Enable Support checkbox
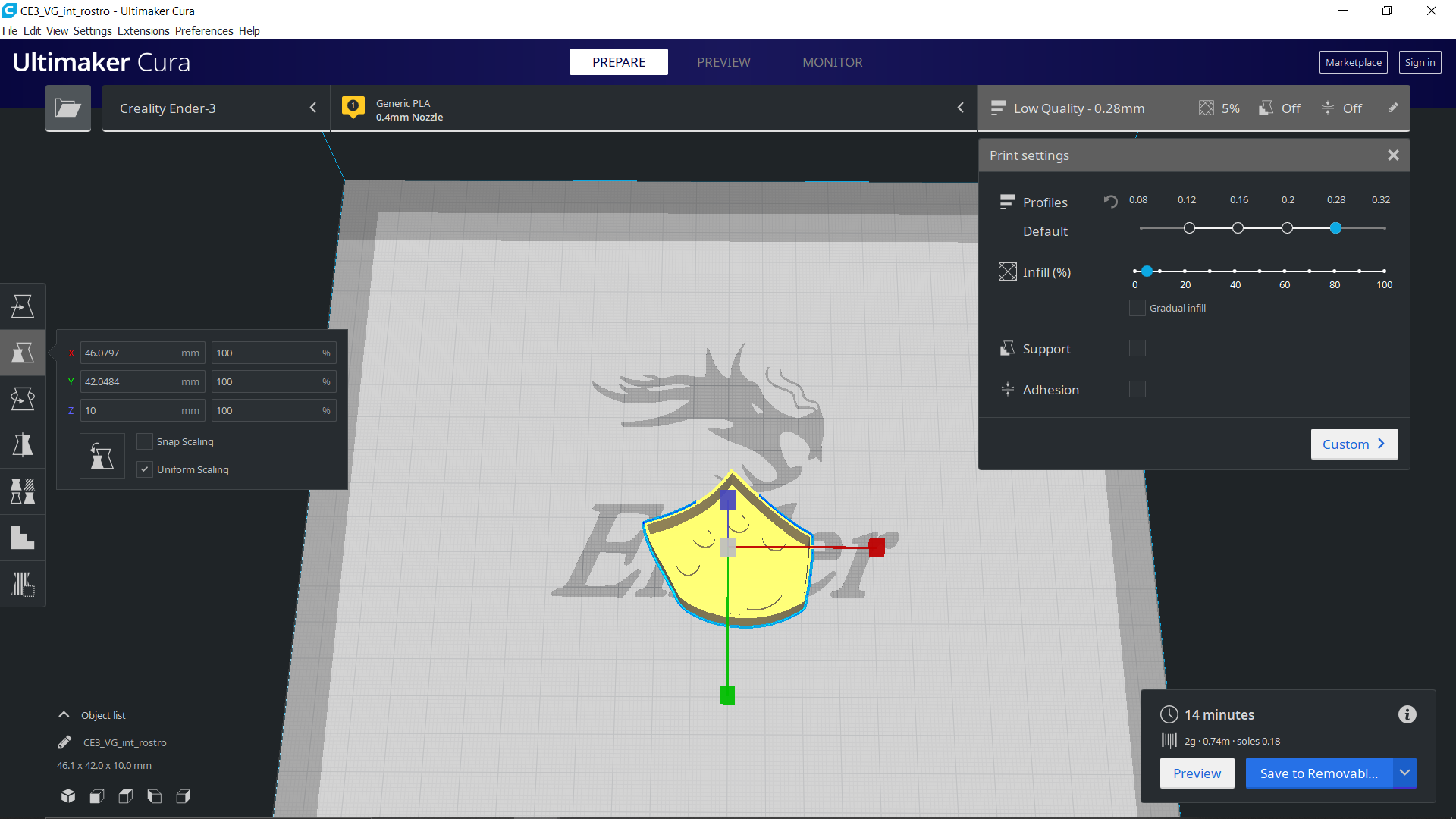The width and height of the screenshot is (1456, 819). pos(1137,348)
